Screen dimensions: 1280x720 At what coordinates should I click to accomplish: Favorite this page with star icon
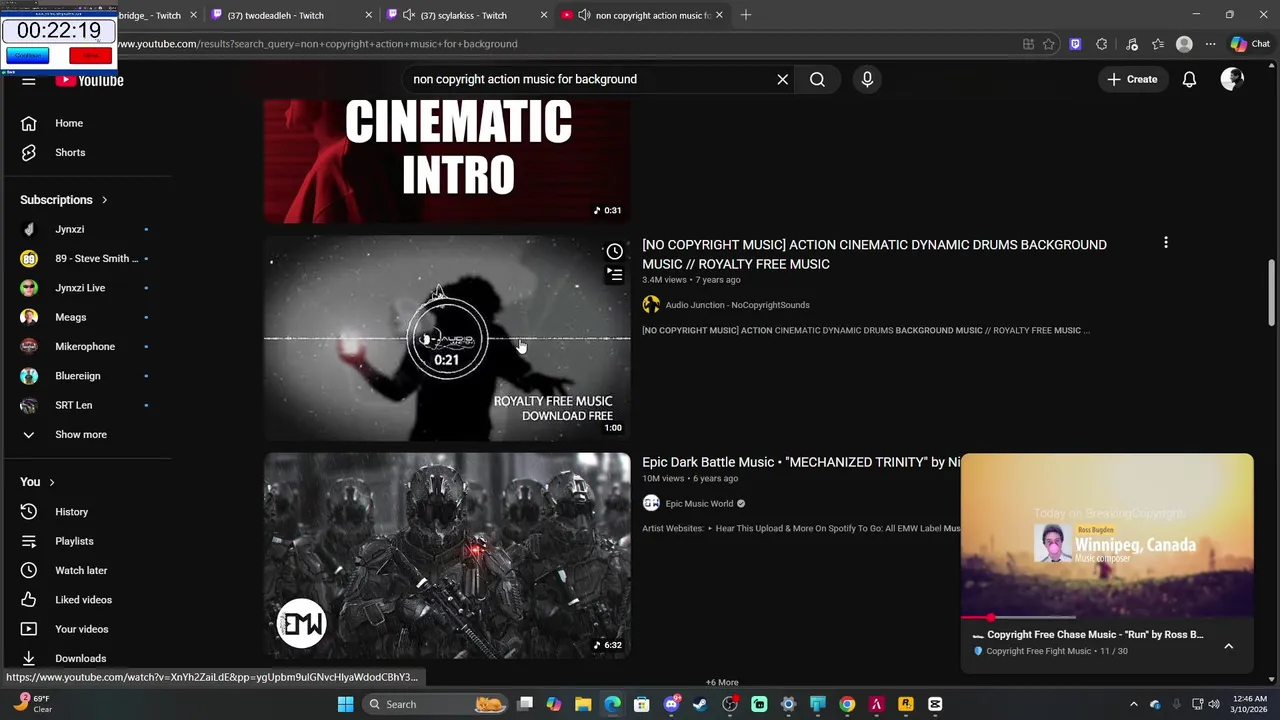point(1048,44)
